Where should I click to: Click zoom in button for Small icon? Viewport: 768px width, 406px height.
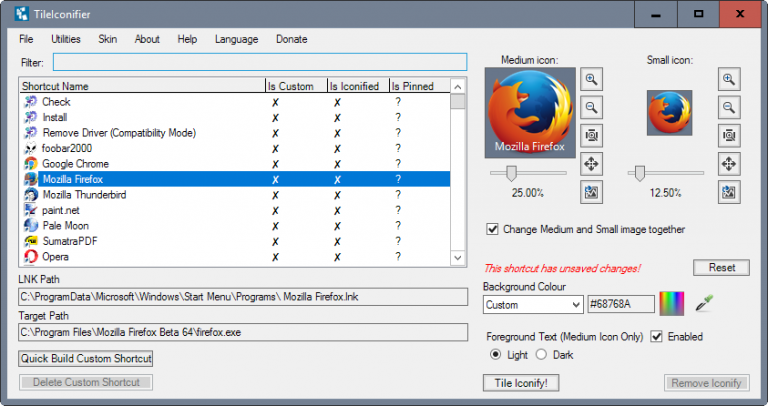click(x=730, y=79)
